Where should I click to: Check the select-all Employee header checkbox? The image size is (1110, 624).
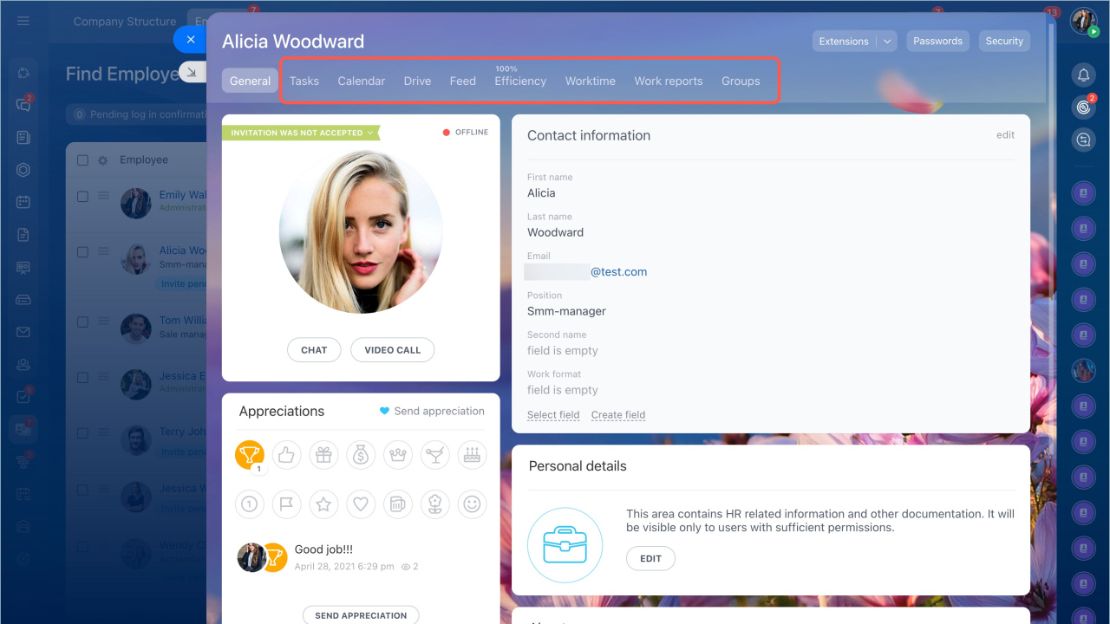(83, 160)
